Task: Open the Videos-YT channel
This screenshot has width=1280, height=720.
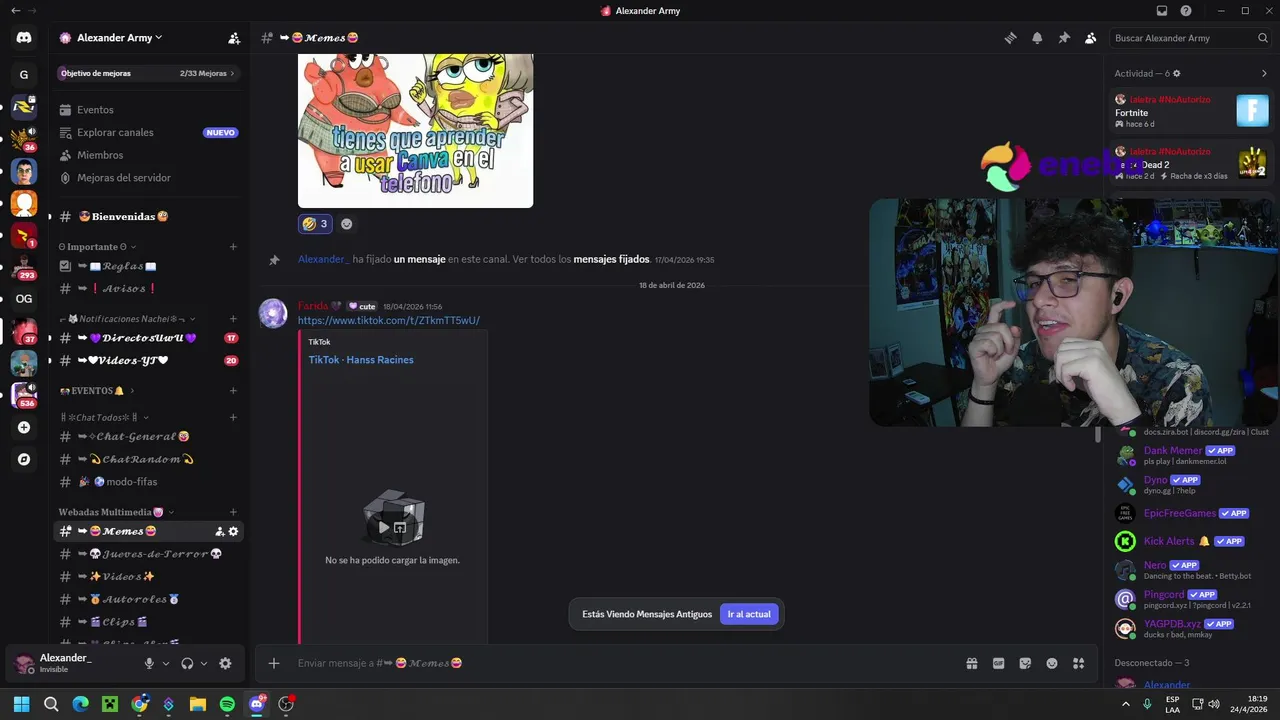Action: click(x=147, y=361)
